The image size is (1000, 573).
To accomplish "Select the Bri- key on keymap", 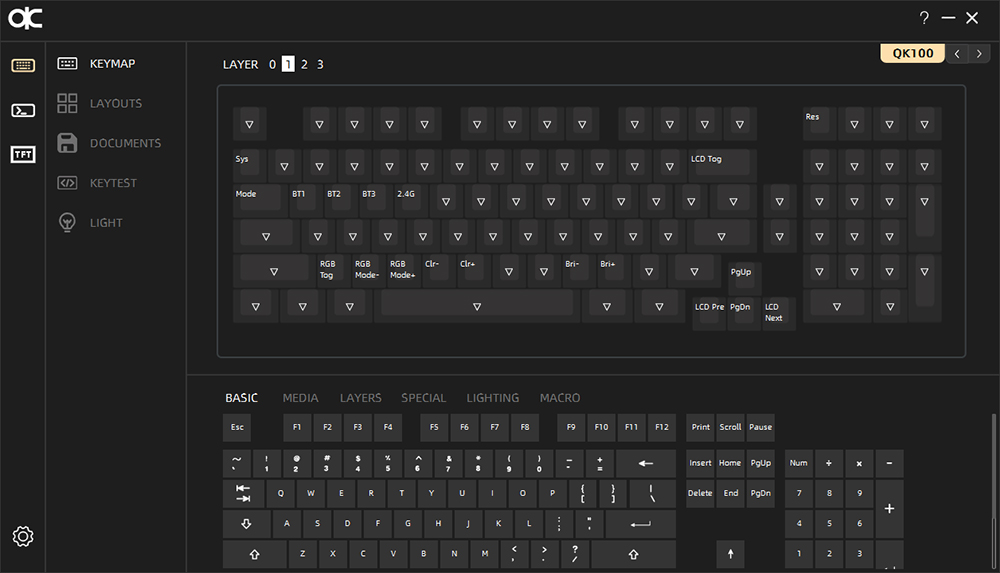I will [x=578, y=271].
